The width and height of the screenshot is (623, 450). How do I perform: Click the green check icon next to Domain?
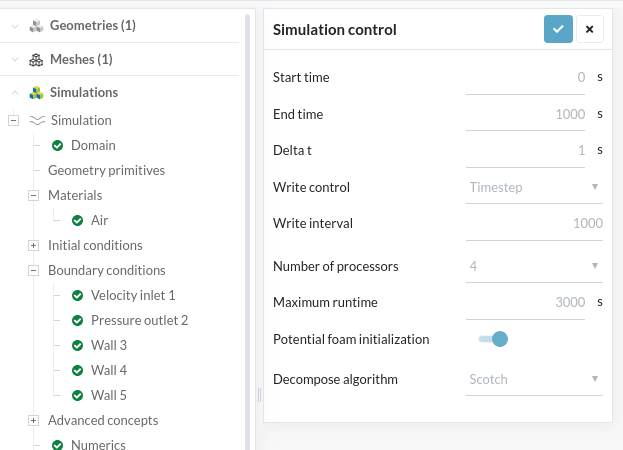[x=57, y=145]
